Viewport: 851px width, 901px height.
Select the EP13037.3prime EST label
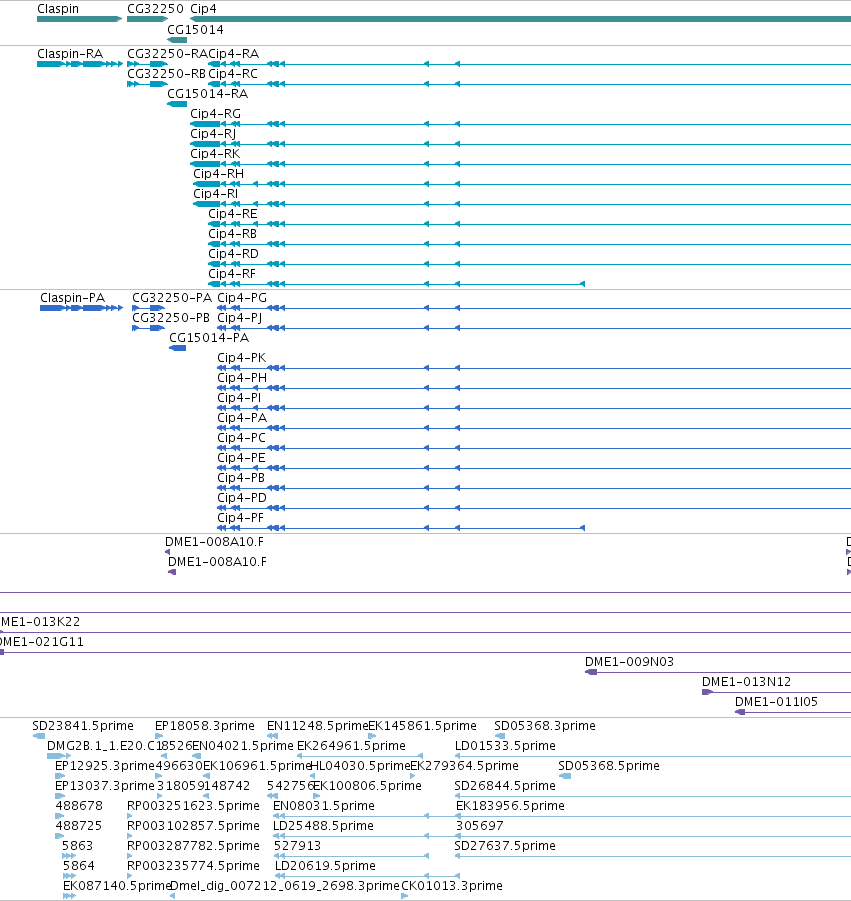click(x=105, y=786)
